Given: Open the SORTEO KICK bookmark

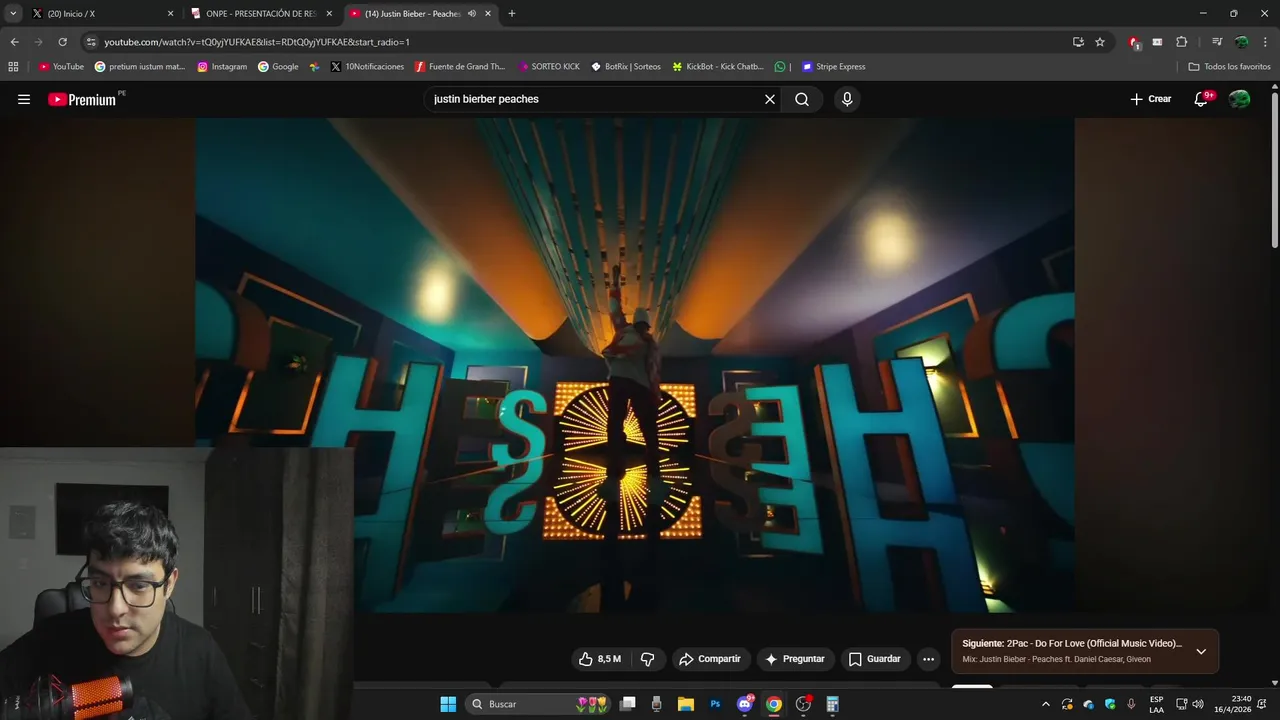Looking at the screenshot, I should (549, 67).
